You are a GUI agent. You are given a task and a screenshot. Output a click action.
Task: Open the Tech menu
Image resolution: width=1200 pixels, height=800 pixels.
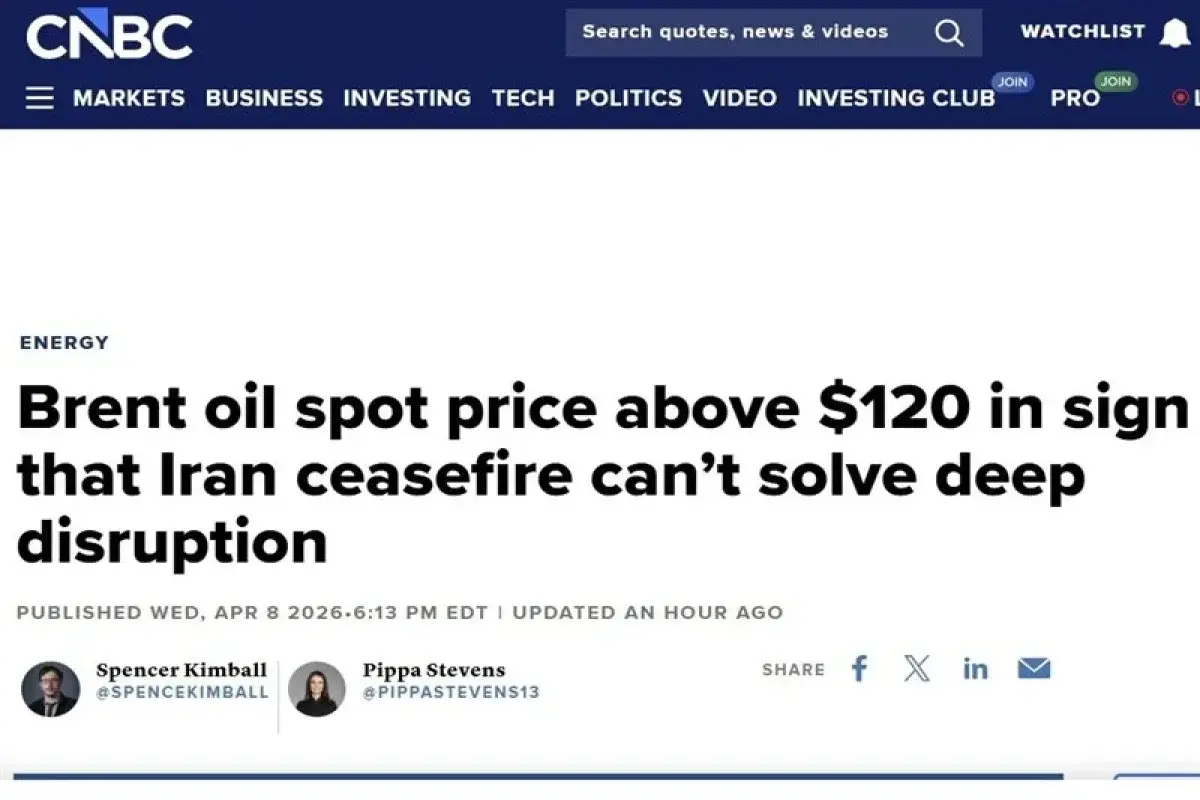522,98
